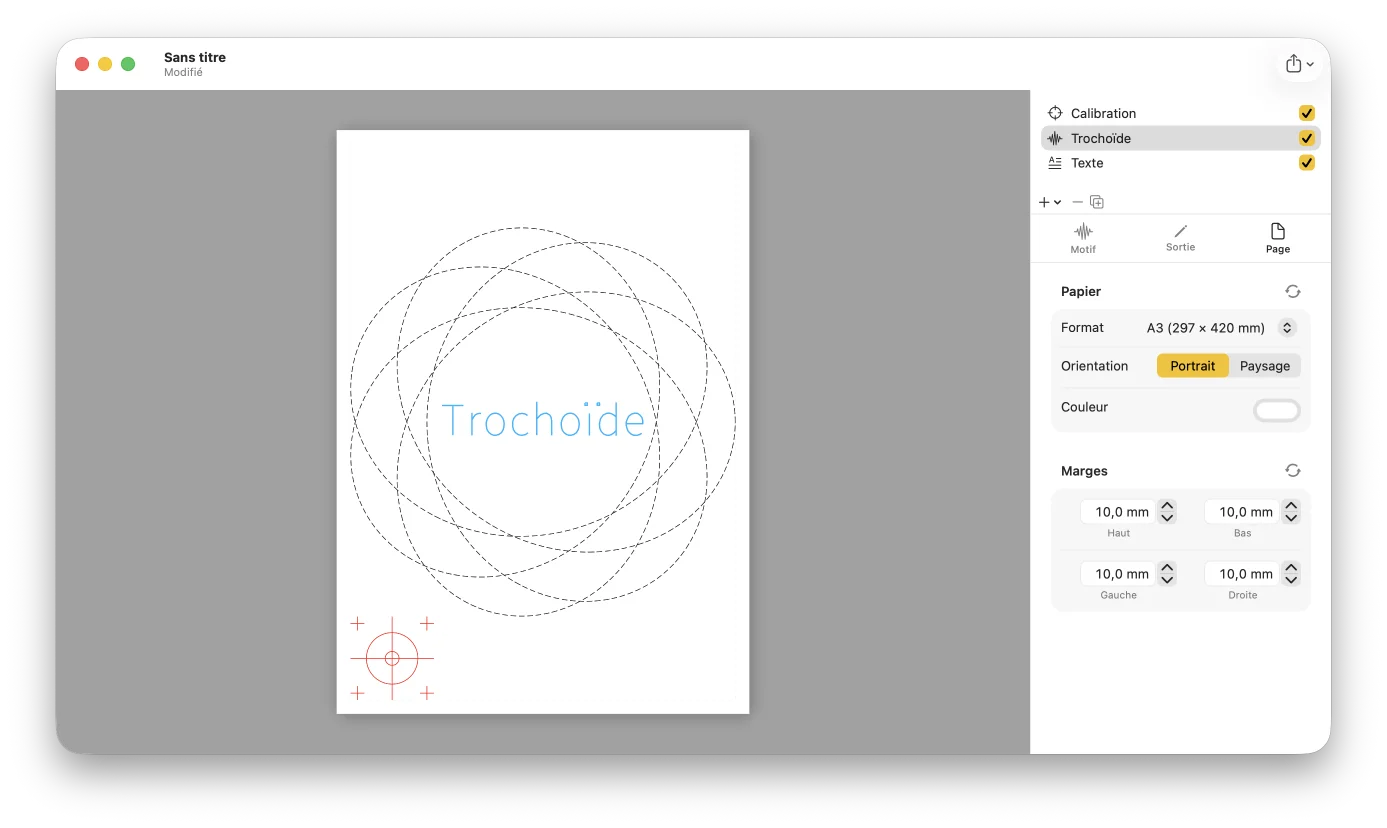Adjust the Droite margin stepper
This screenshot has height=828, width=1387.
1291,574
